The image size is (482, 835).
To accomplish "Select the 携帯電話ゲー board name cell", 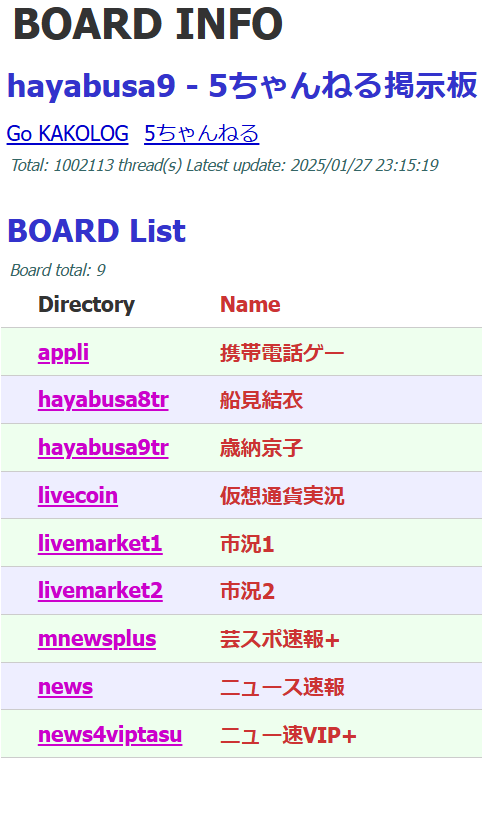I will [x=282, y=353].
